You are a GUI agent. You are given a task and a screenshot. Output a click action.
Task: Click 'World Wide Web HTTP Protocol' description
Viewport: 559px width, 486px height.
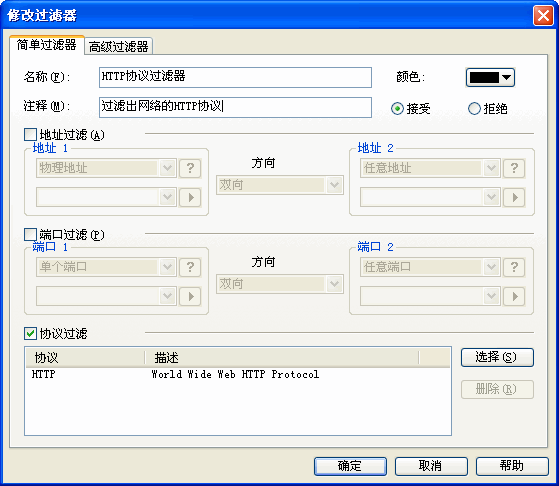coord(235,374)
